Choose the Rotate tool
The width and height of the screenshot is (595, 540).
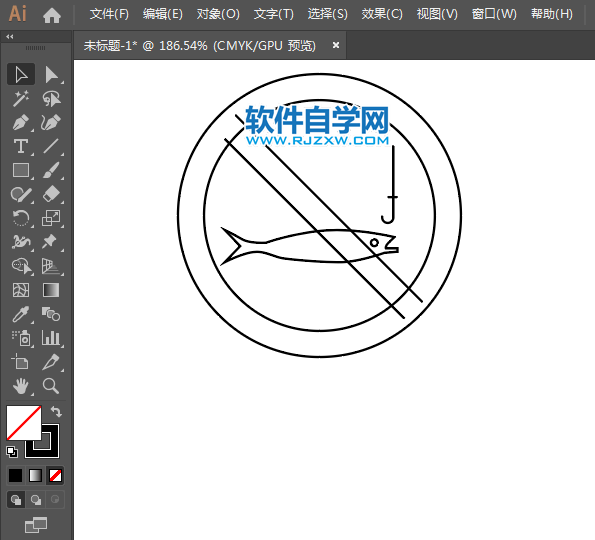tap(21, 218)
